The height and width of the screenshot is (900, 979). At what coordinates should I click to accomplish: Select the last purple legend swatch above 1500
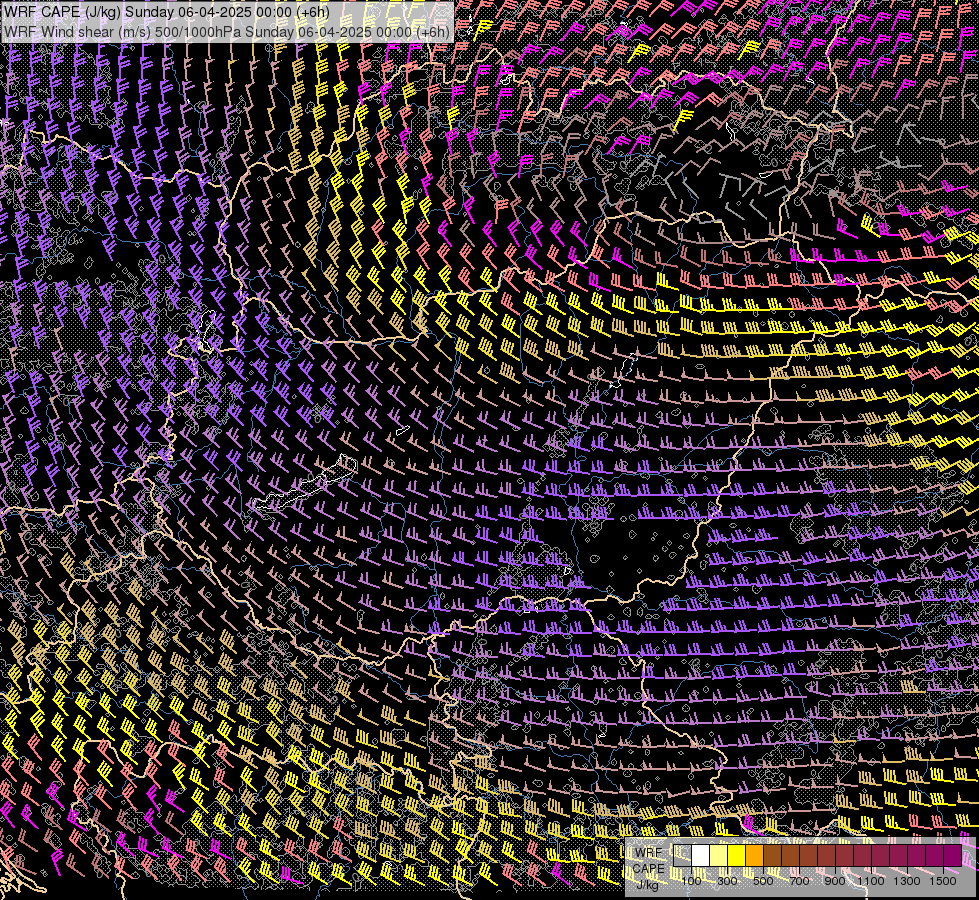pos(952,855)
